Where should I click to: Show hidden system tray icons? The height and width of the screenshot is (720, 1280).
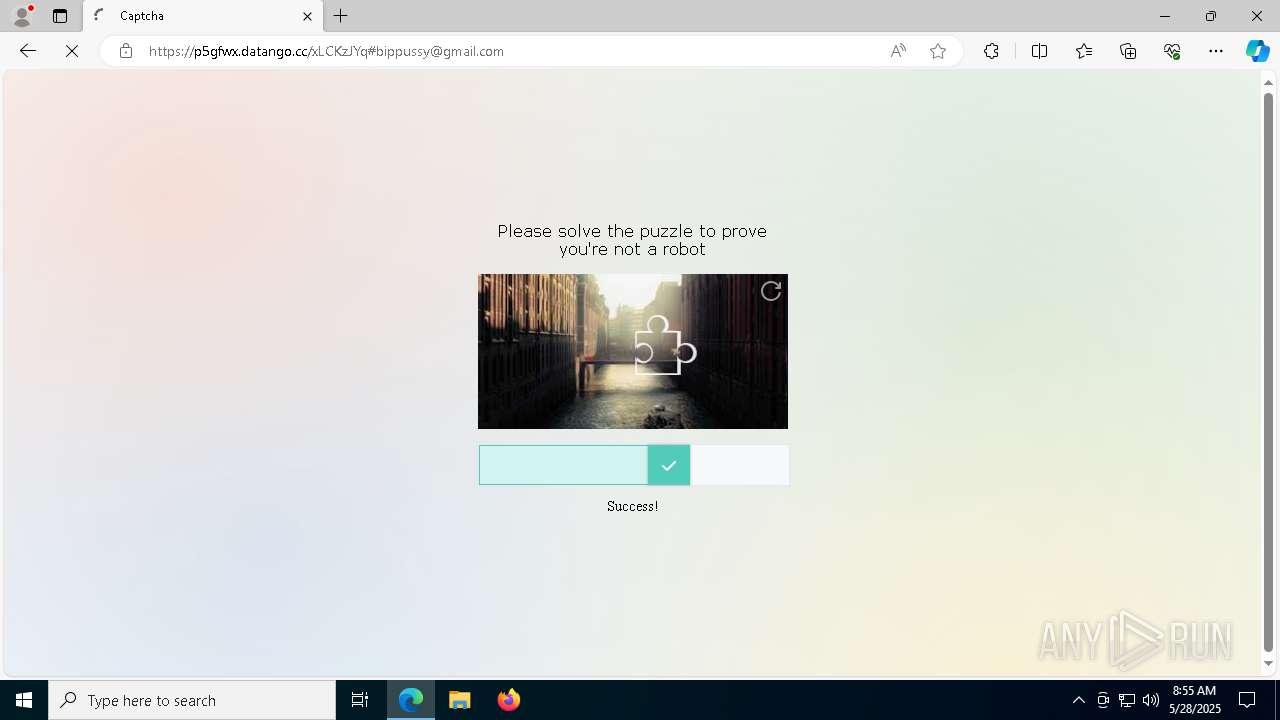click(1078, 700)
